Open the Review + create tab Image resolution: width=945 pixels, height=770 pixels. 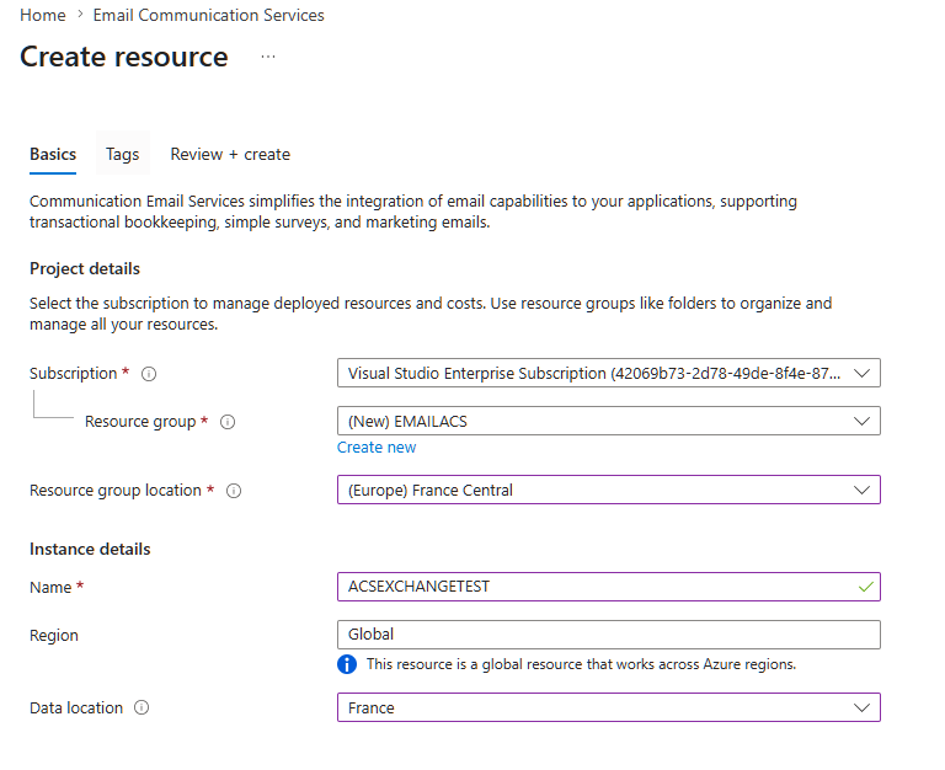[x=230, y=154]
